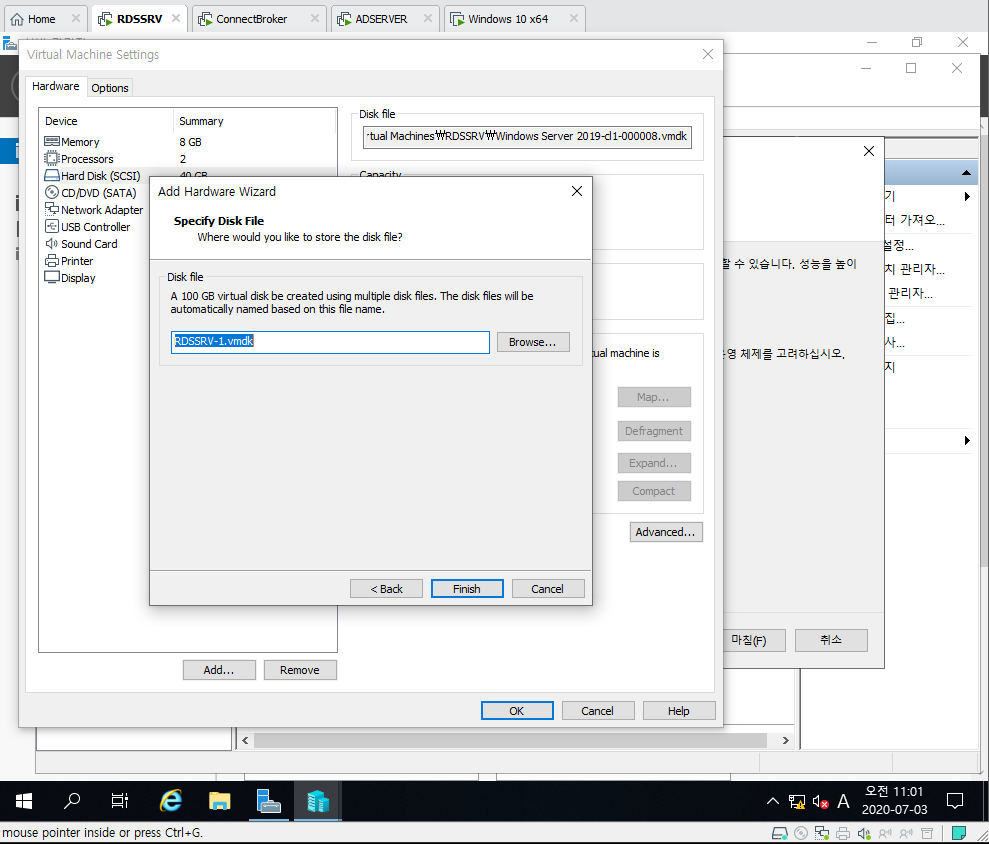
Task: Open Advanced... disk settings
Action: click(665, 532)
